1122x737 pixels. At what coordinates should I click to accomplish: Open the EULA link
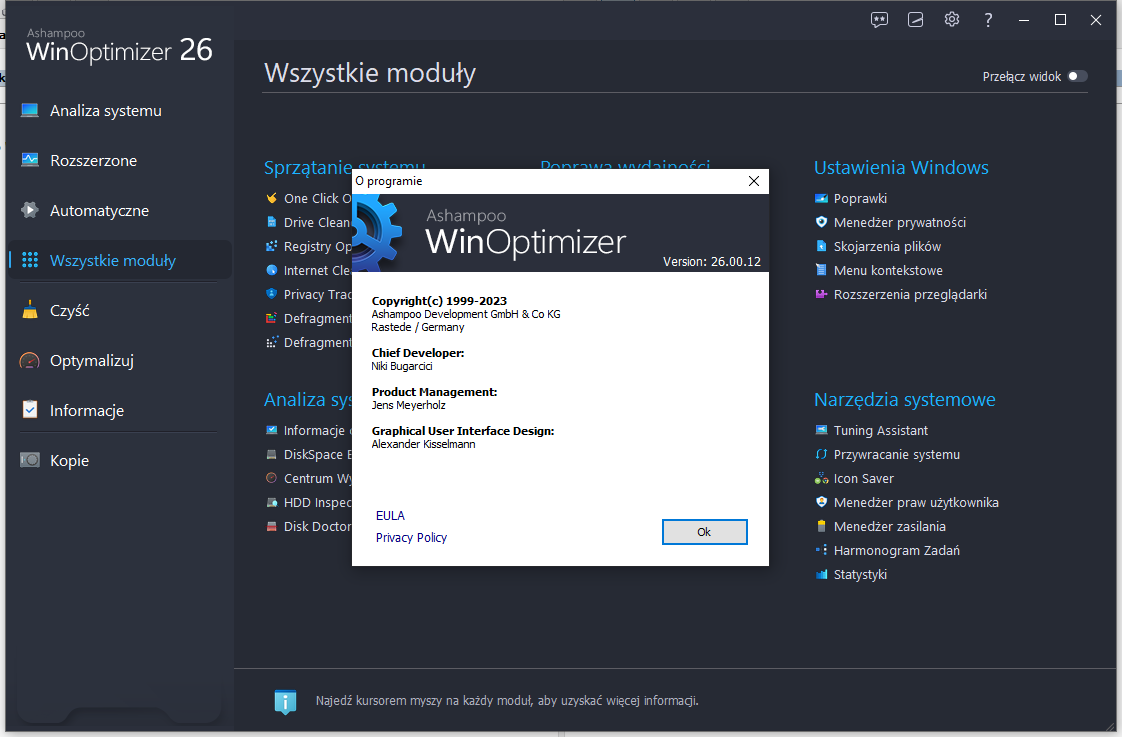390,515
